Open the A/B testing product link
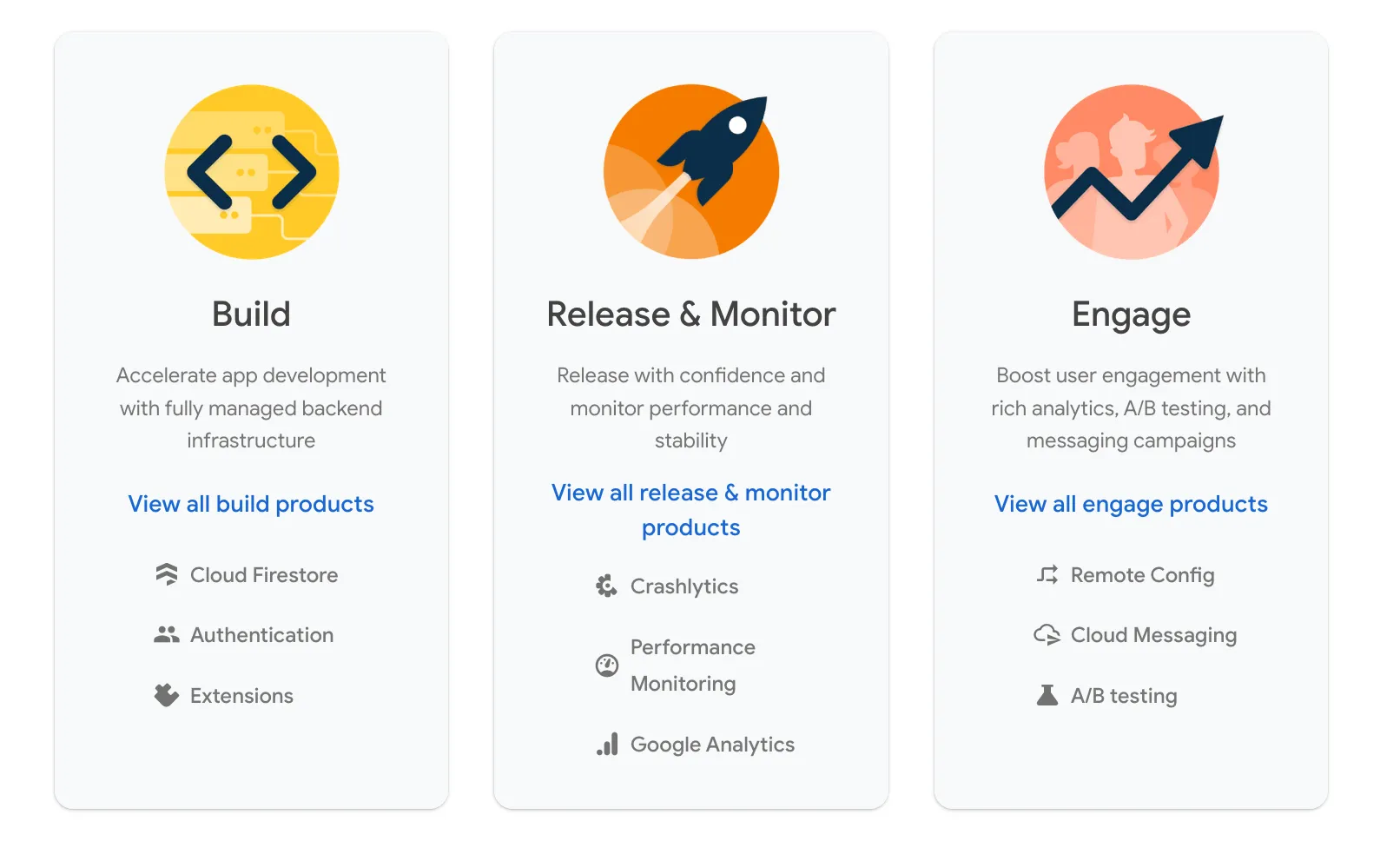This screenshot has width=1400, height=841. click(1124, 696)
